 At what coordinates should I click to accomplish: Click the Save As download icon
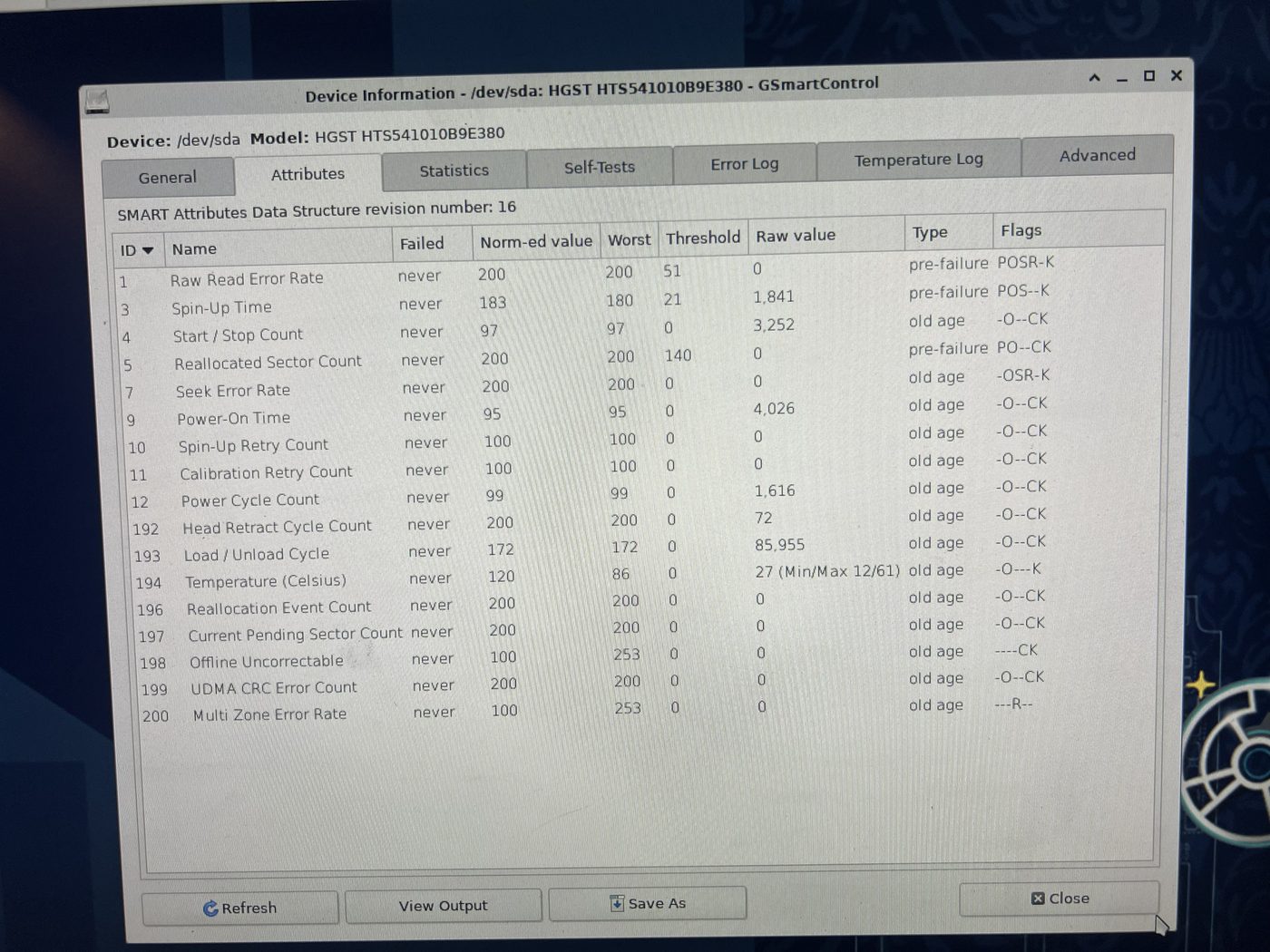point(617,903)
